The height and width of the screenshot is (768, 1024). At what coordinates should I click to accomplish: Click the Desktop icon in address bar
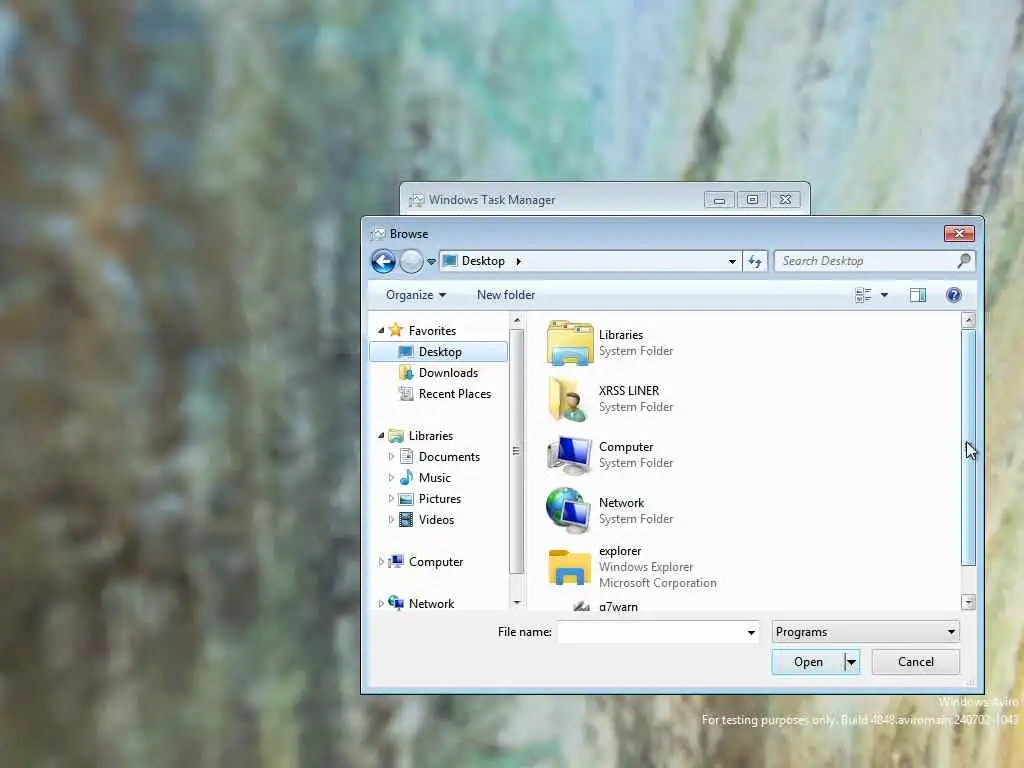pyautogui.click(x=449, y=261)
